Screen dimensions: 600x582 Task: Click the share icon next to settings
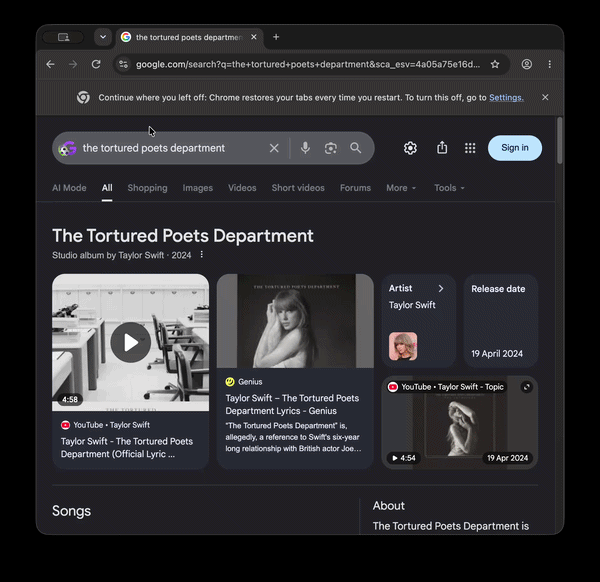(442, 148)
